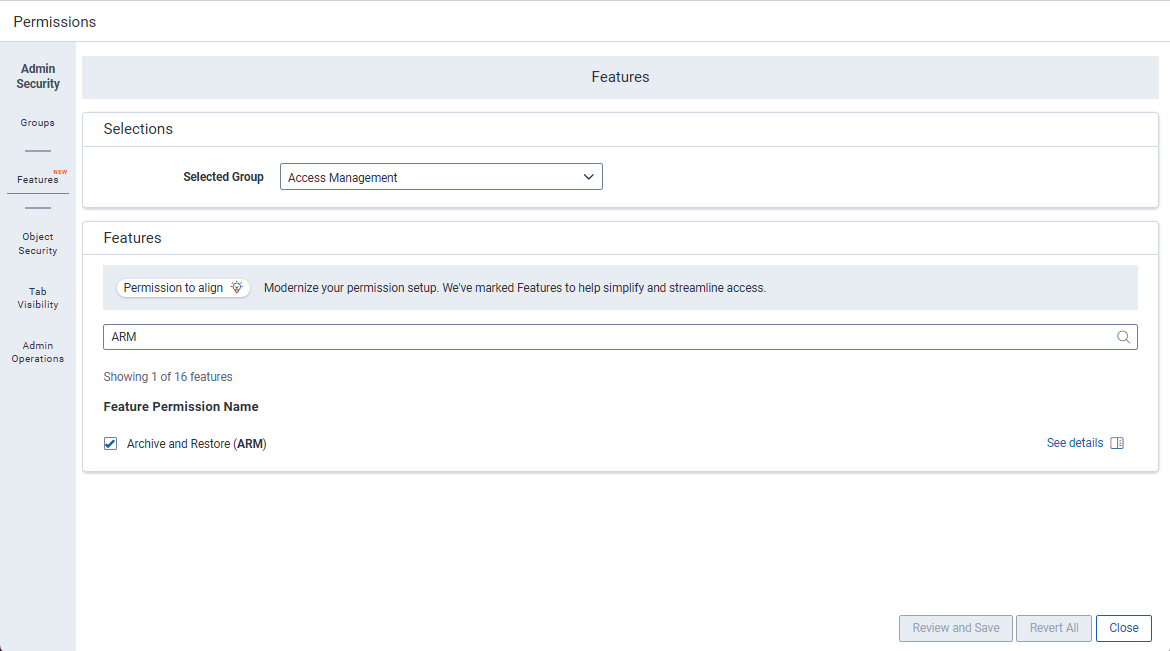Viewport: 1170px width, 651px height.
Task: Click Review and Save button
Action: tap(955, 628)
